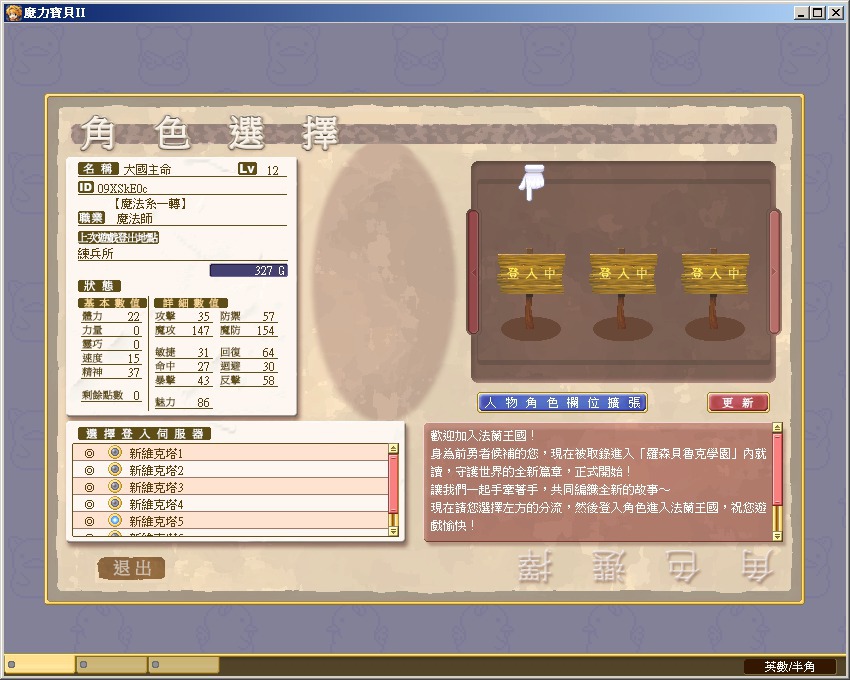
Task: Click the server list scroll-down arrow
Action: coord(394,531)
